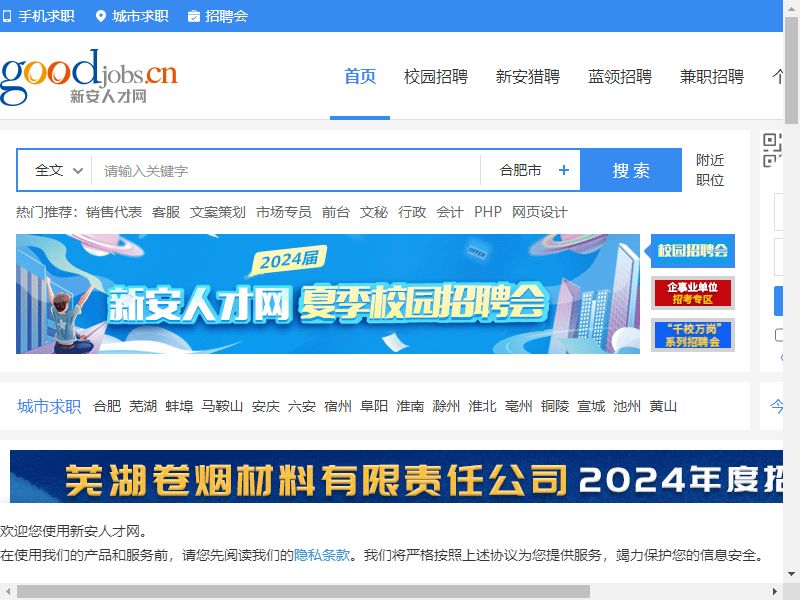
Task: Open the 千校万岗 系列招聘会 banner
Action: coord(693,335)
